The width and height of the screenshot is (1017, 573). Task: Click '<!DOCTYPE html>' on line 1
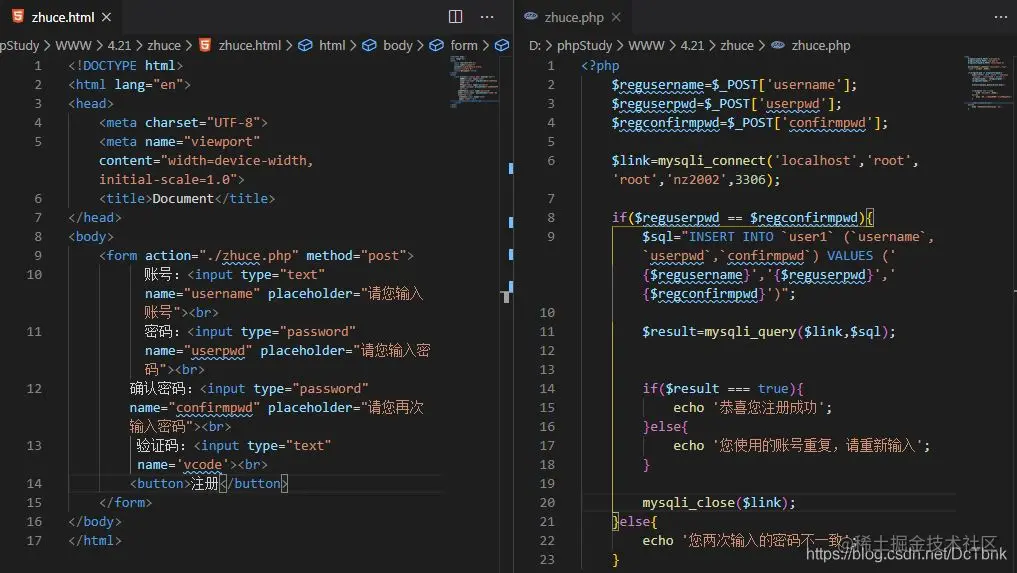126,66
